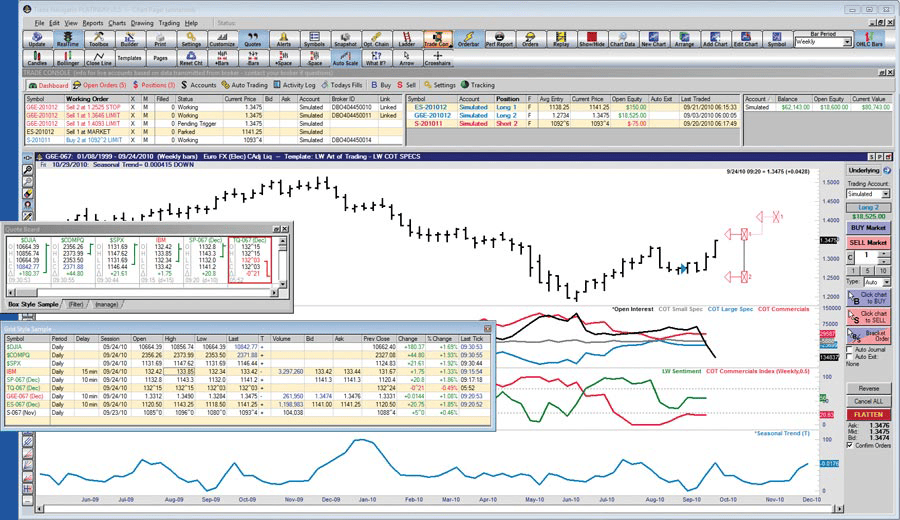The image size is (900, 520).
Task: Click the Bracket Order button
Action: point(868,336)
